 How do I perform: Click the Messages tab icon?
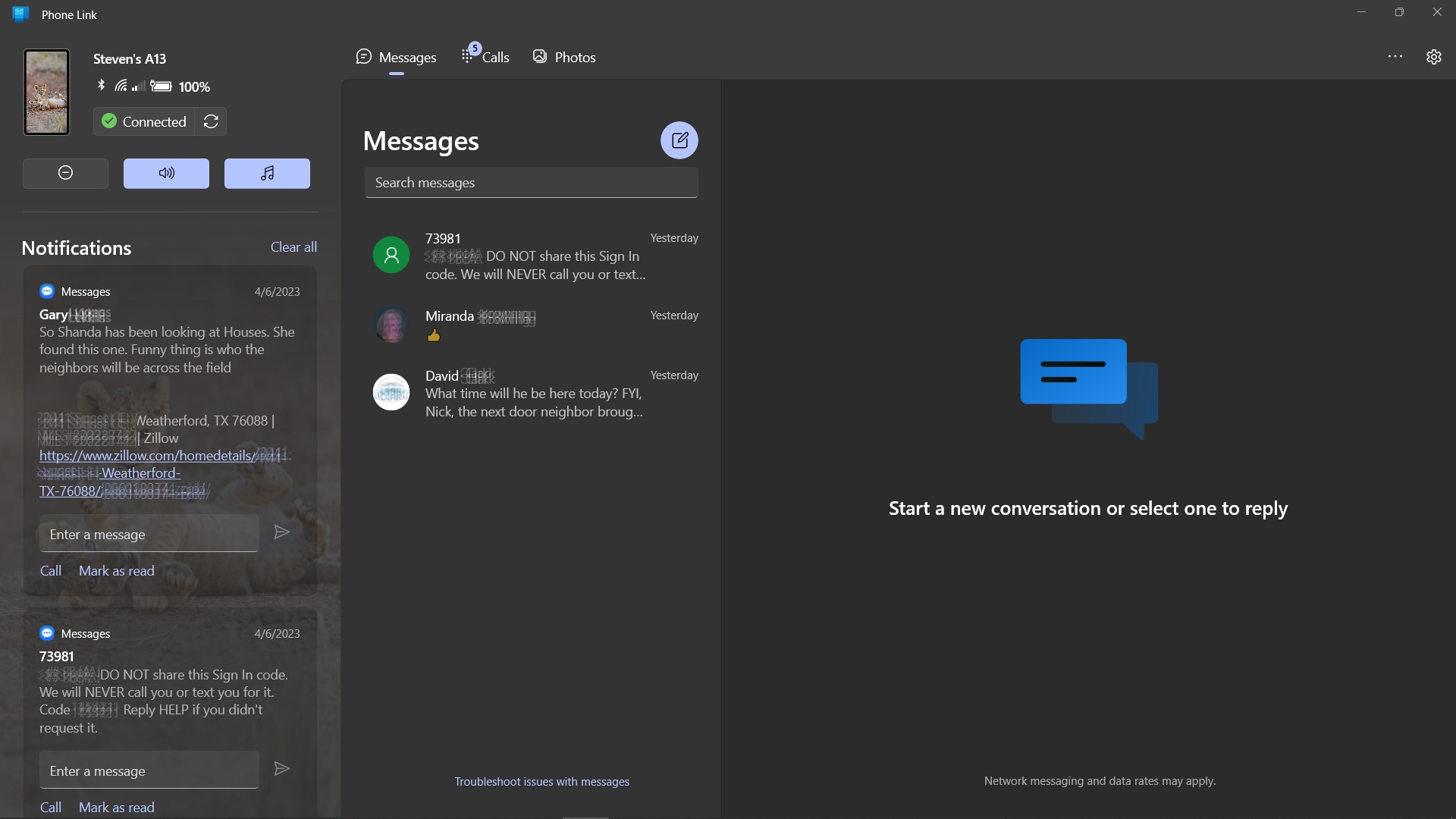coord(363,57)
